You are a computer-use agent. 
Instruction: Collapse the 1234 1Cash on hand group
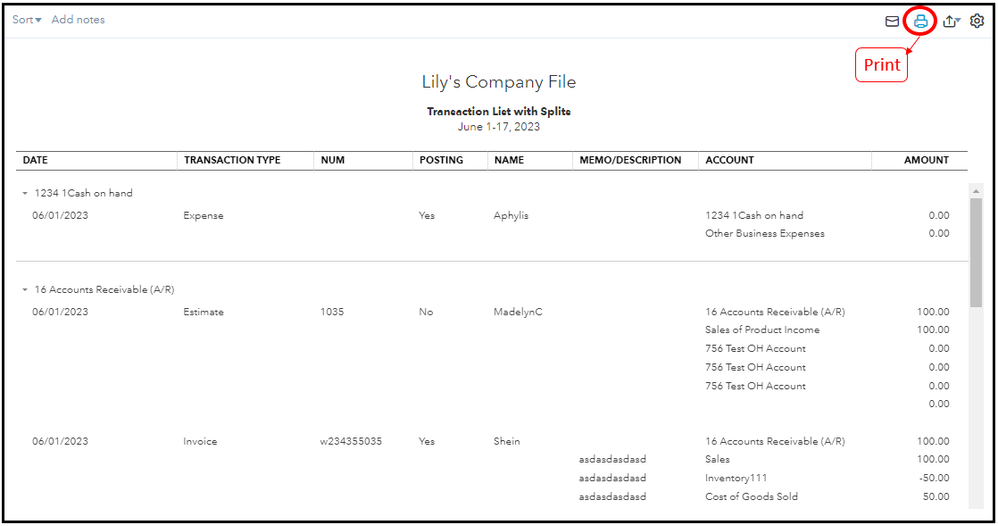point(25,193)
